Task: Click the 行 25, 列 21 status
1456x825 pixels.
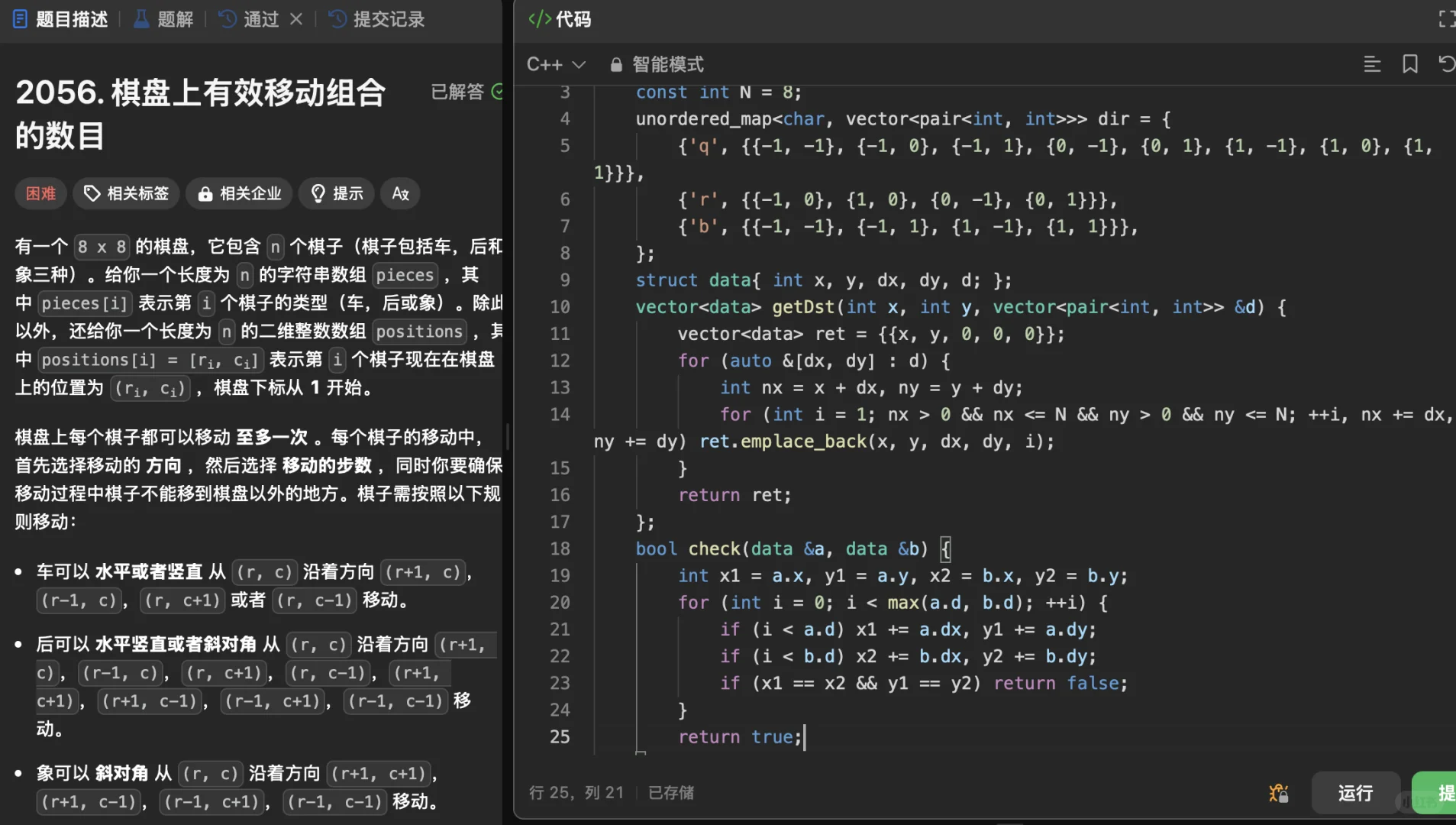Action: [576, 793]
